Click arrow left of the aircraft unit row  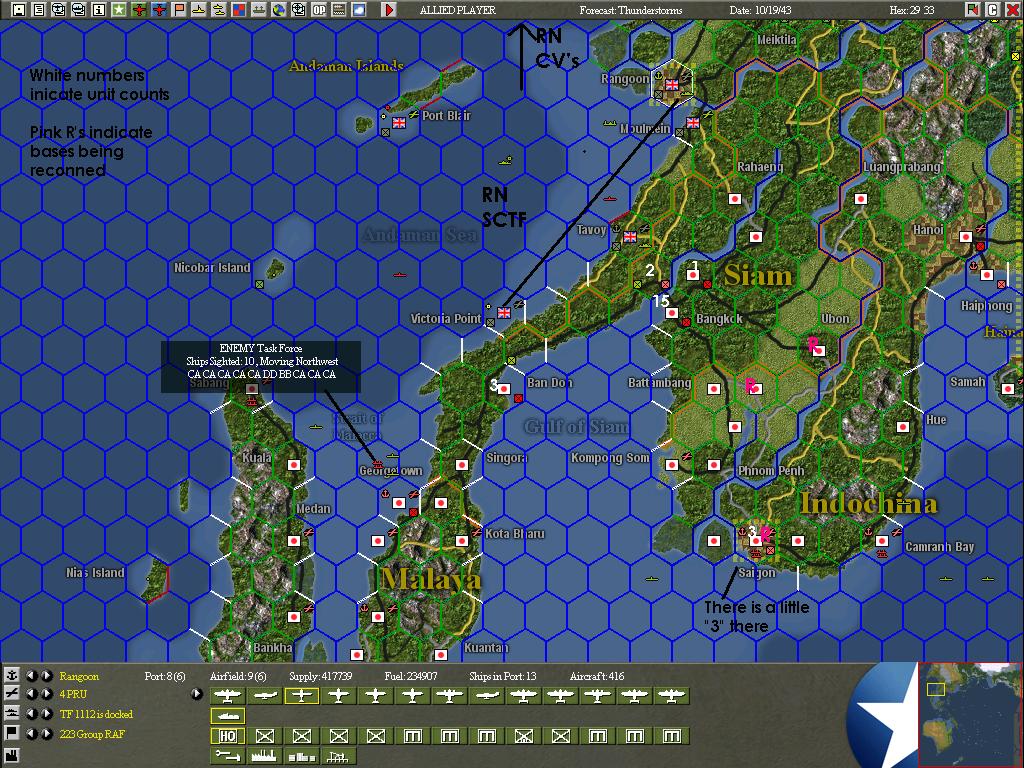coord(197,694)
